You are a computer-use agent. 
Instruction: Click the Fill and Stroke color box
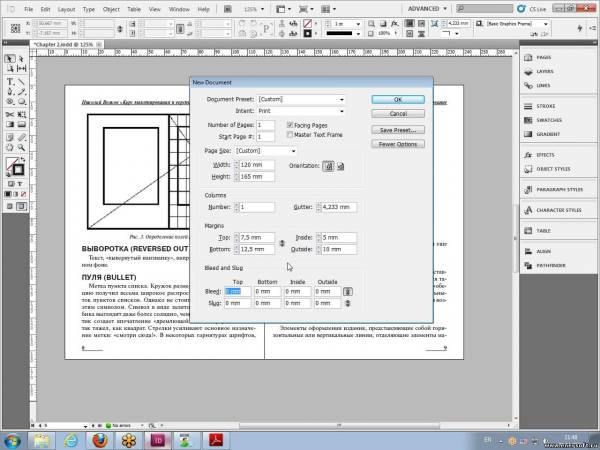15,166
